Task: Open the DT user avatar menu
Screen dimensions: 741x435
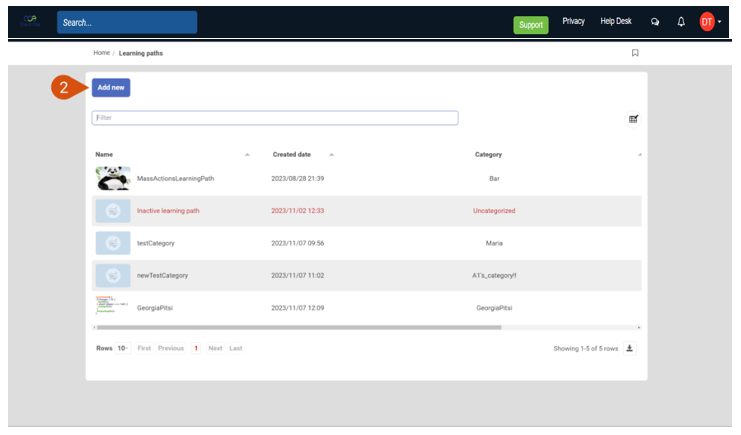Action: 707,22
